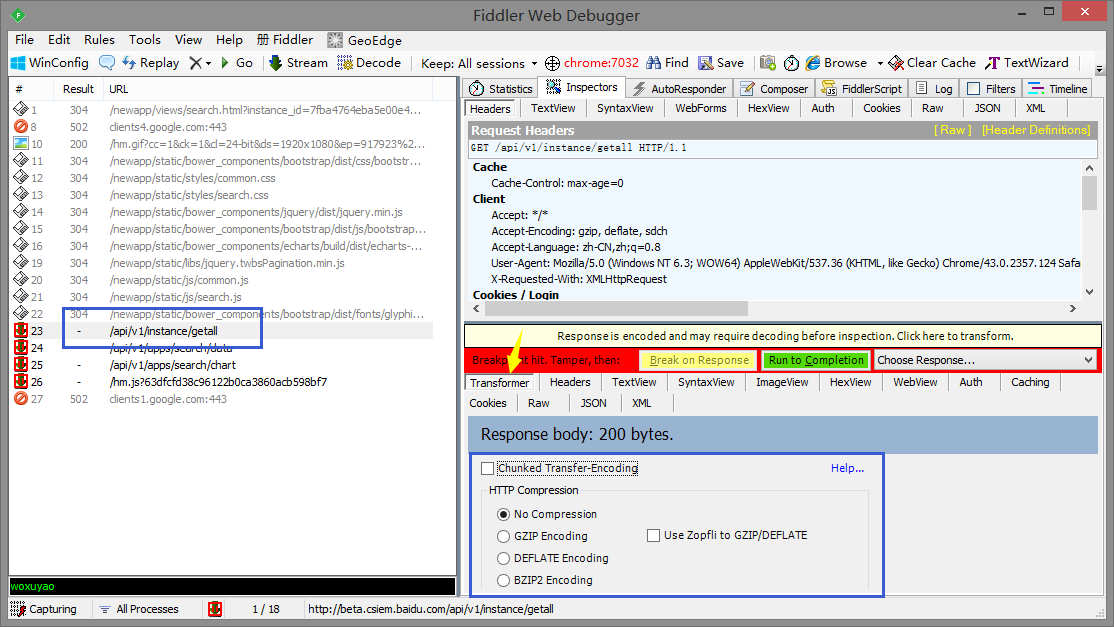
Task: Click the QuickExec command box
Action: (232, 587)
